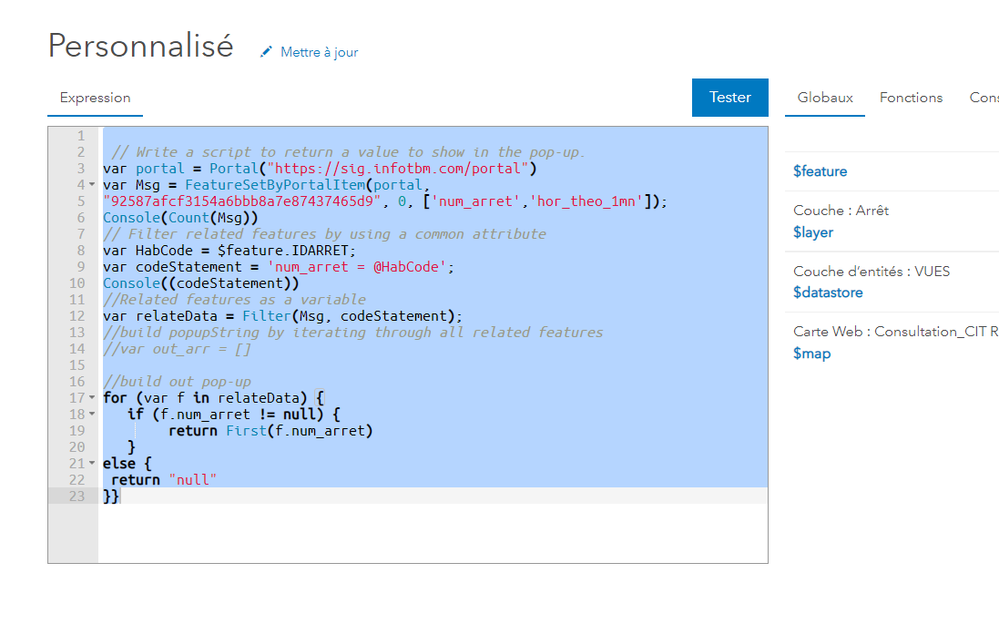This screenshot has width=999, height=626.
Task: Select the $datastore global variable
Action: pyautogui.click(x=828, y=292)
